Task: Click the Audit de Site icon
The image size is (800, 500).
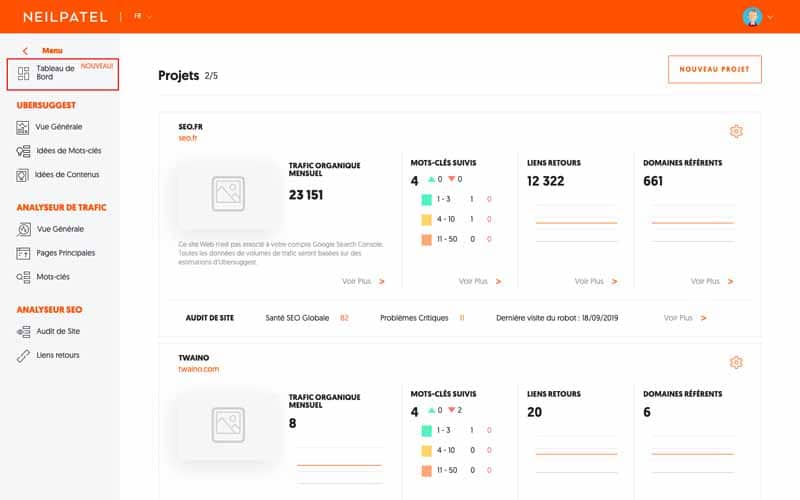Action: 23,332
